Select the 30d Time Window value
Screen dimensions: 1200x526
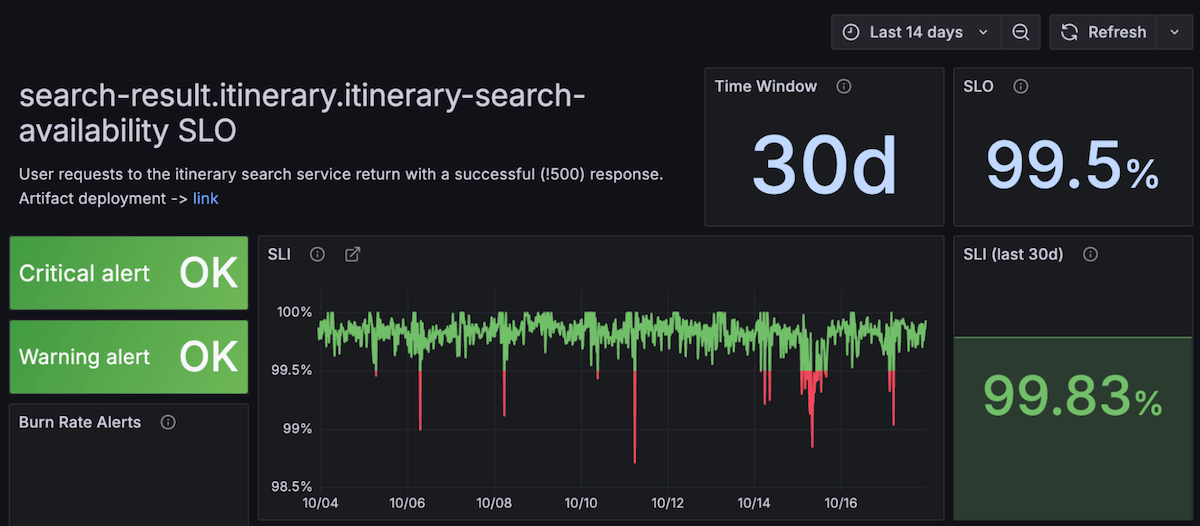[824, 163]
